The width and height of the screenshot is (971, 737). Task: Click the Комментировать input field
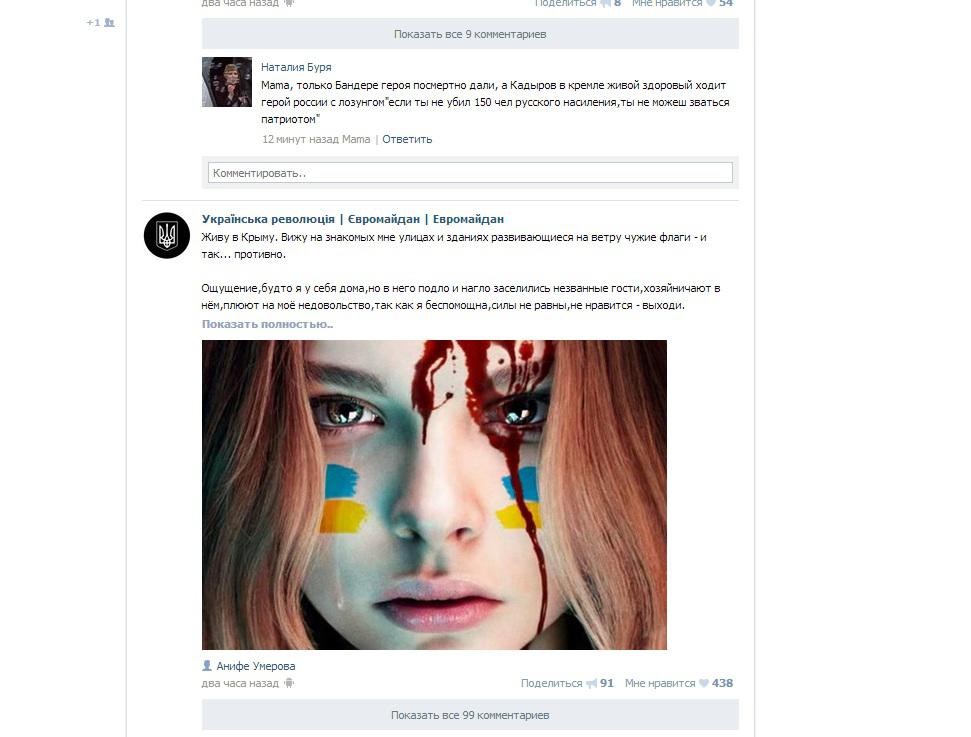[x=470, y=173]
